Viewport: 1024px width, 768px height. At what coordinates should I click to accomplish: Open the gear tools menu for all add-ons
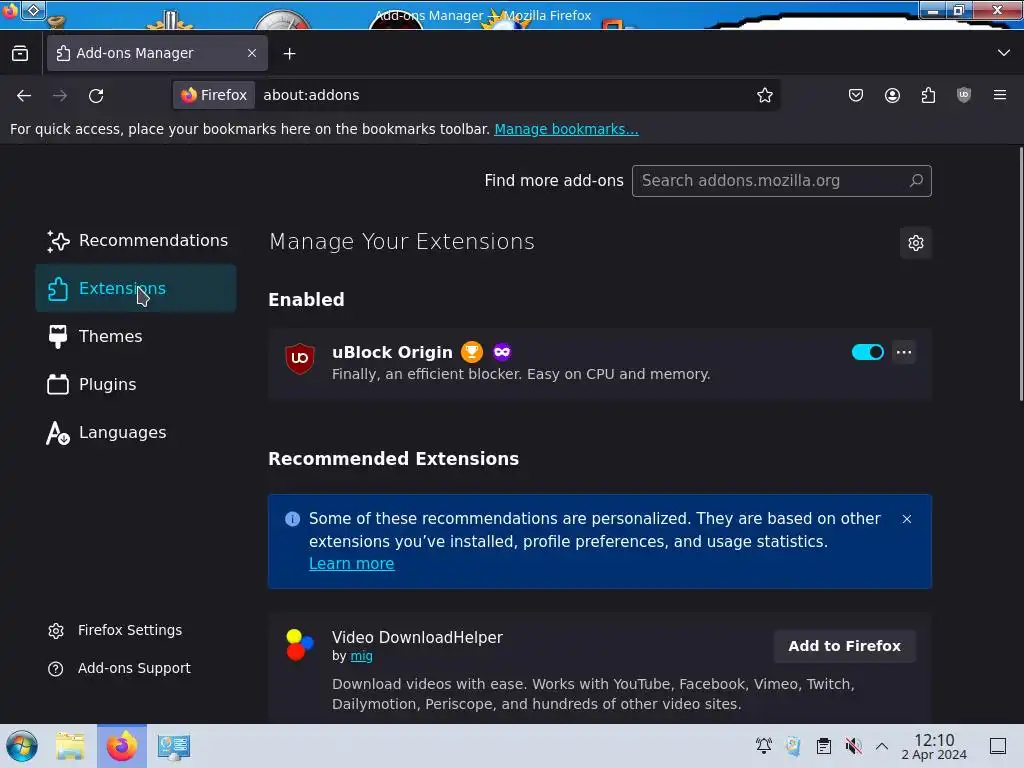coord(916,243)
